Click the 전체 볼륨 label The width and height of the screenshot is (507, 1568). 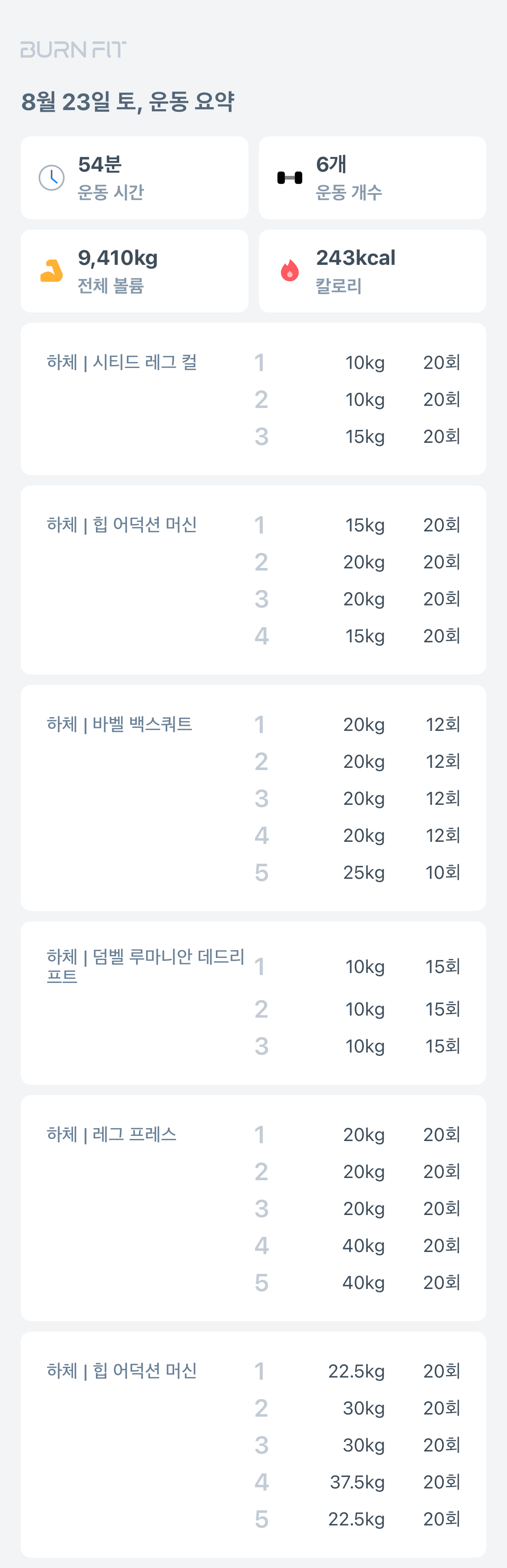click(x=111, y=285)
